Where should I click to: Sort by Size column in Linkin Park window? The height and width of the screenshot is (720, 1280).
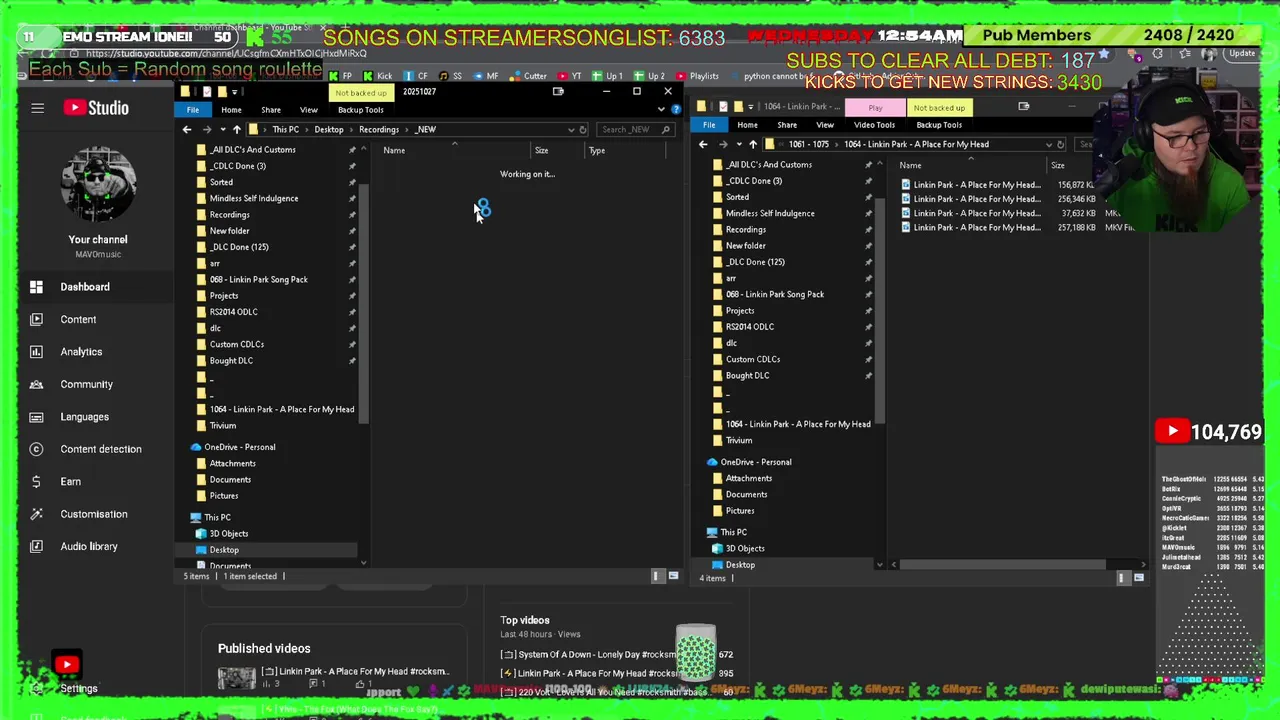1057,165
